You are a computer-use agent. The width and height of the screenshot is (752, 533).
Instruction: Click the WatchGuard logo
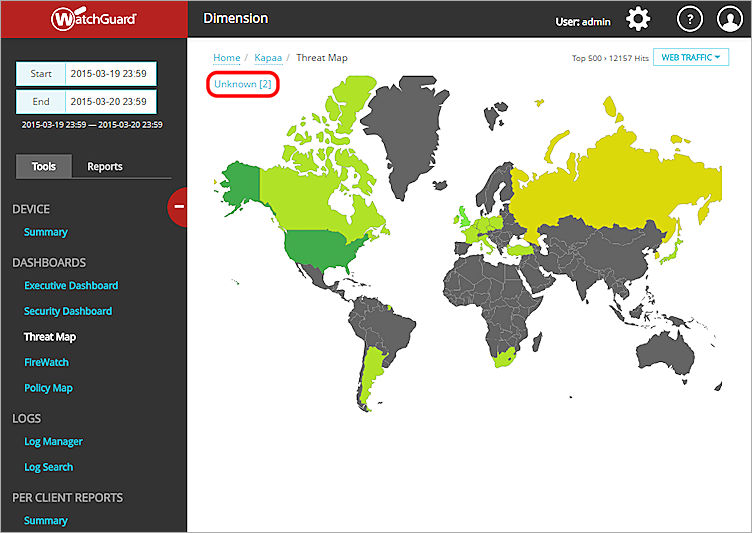[94, 19]
